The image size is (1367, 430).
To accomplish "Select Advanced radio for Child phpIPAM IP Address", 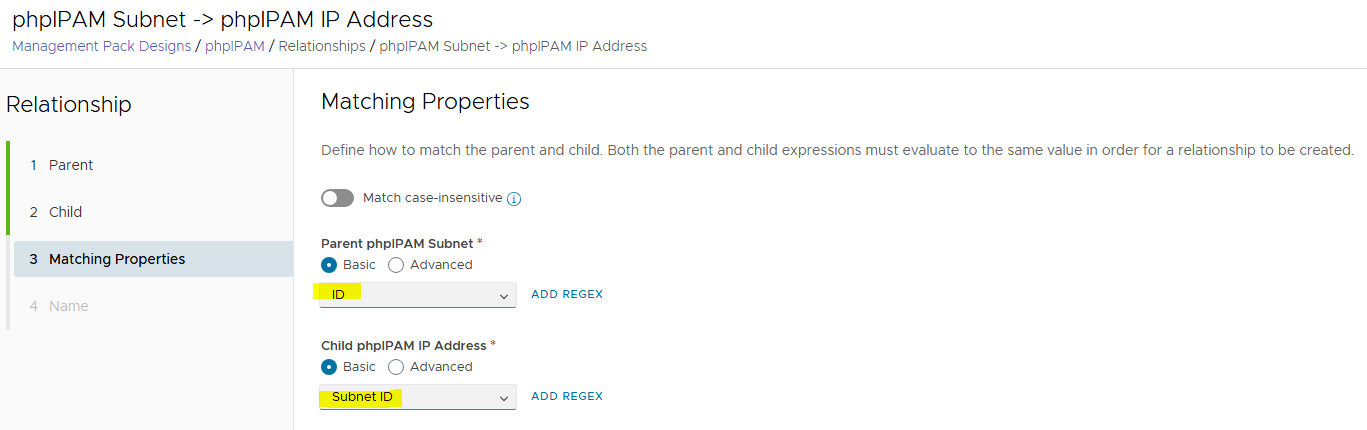I will coord(396,367).
